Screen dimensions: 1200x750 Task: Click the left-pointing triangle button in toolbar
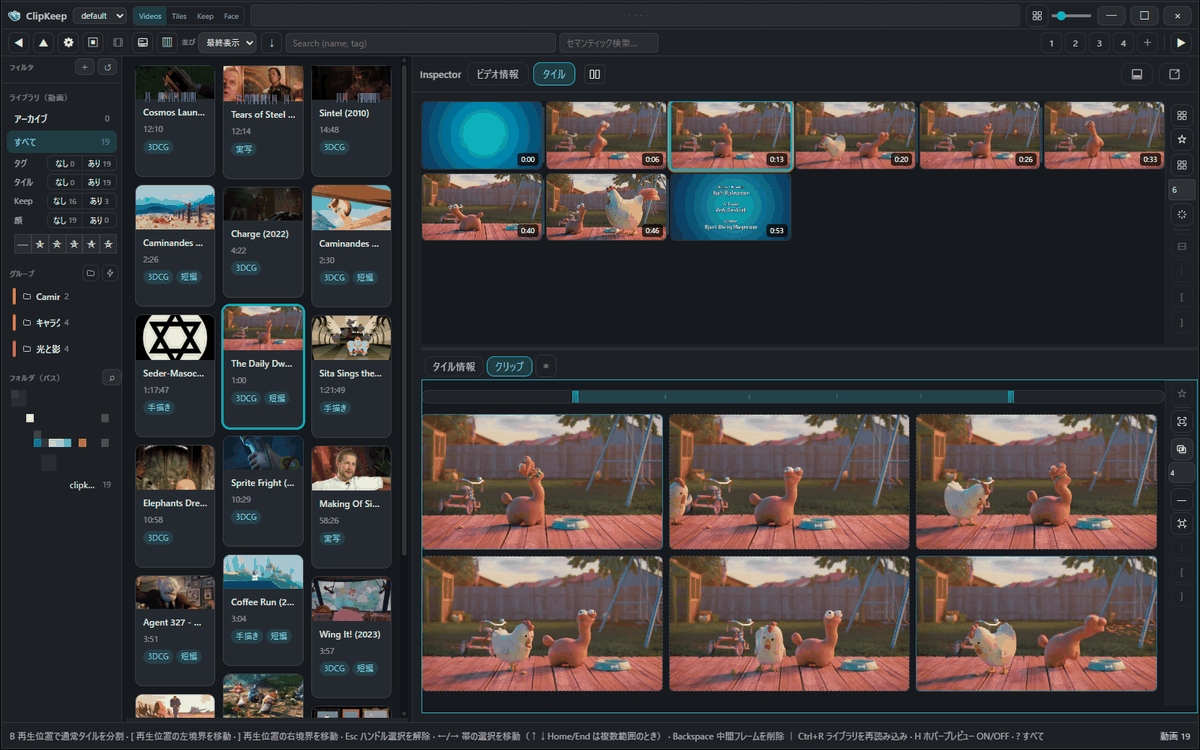pyautogui.click(x=19, y=43)
